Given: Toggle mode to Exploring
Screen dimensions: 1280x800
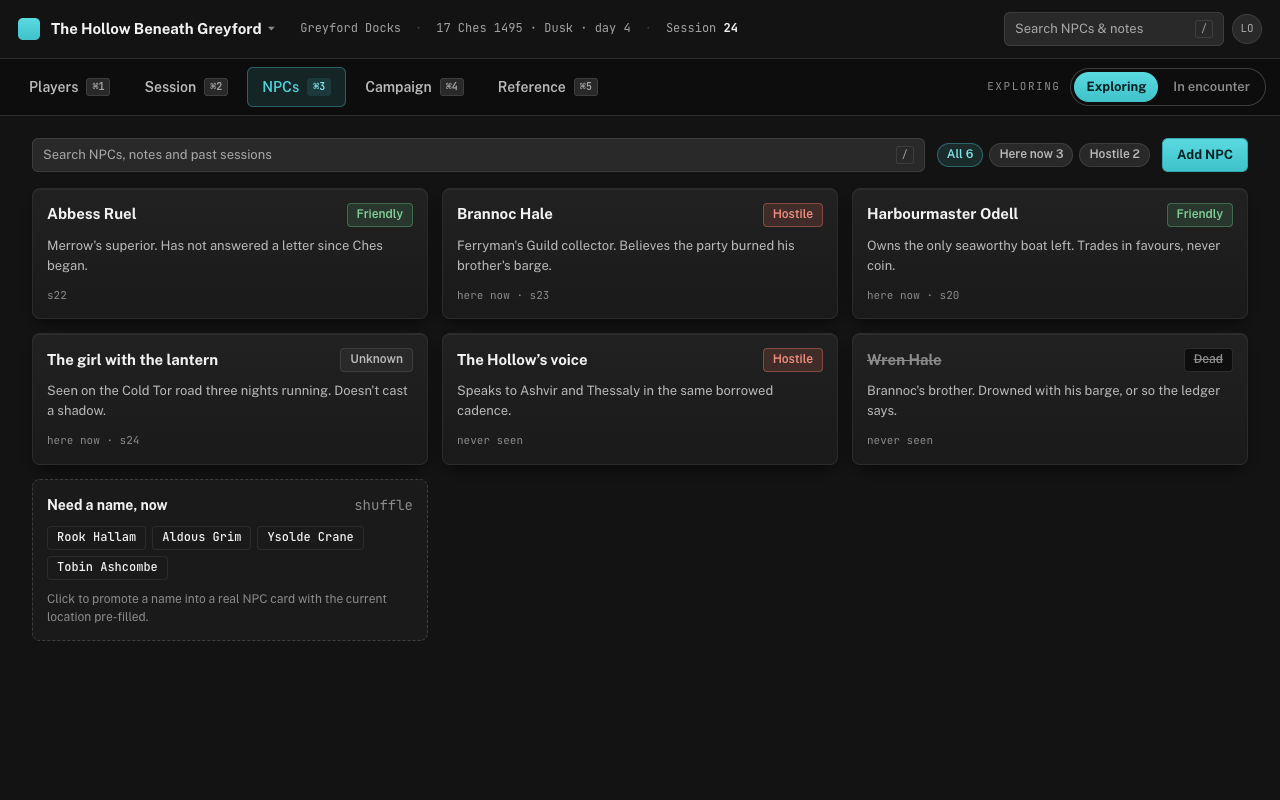Looking at the screenshot, I should point(1116,87).
